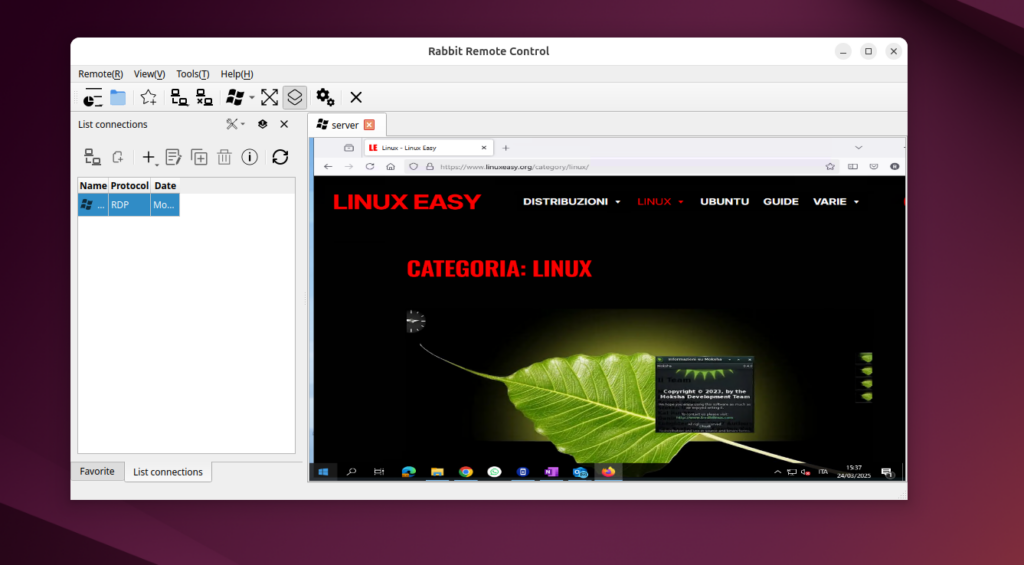Click the refresh connections list icon

[x=280, y=157]
